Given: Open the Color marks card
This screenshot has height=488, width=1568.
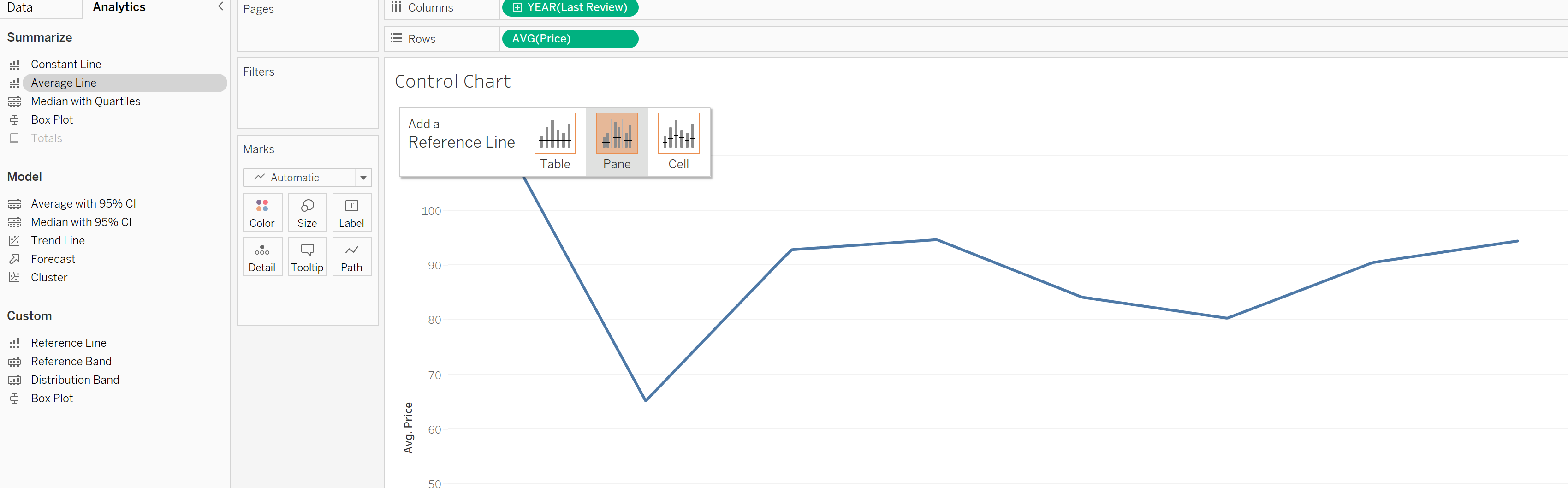Looking at the screenshot, I should click(262, 212).
